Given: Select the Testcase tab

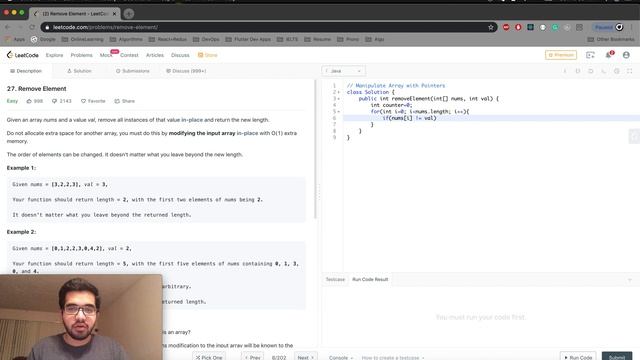Looking at the screenshot, I should [x=335, y=280].
